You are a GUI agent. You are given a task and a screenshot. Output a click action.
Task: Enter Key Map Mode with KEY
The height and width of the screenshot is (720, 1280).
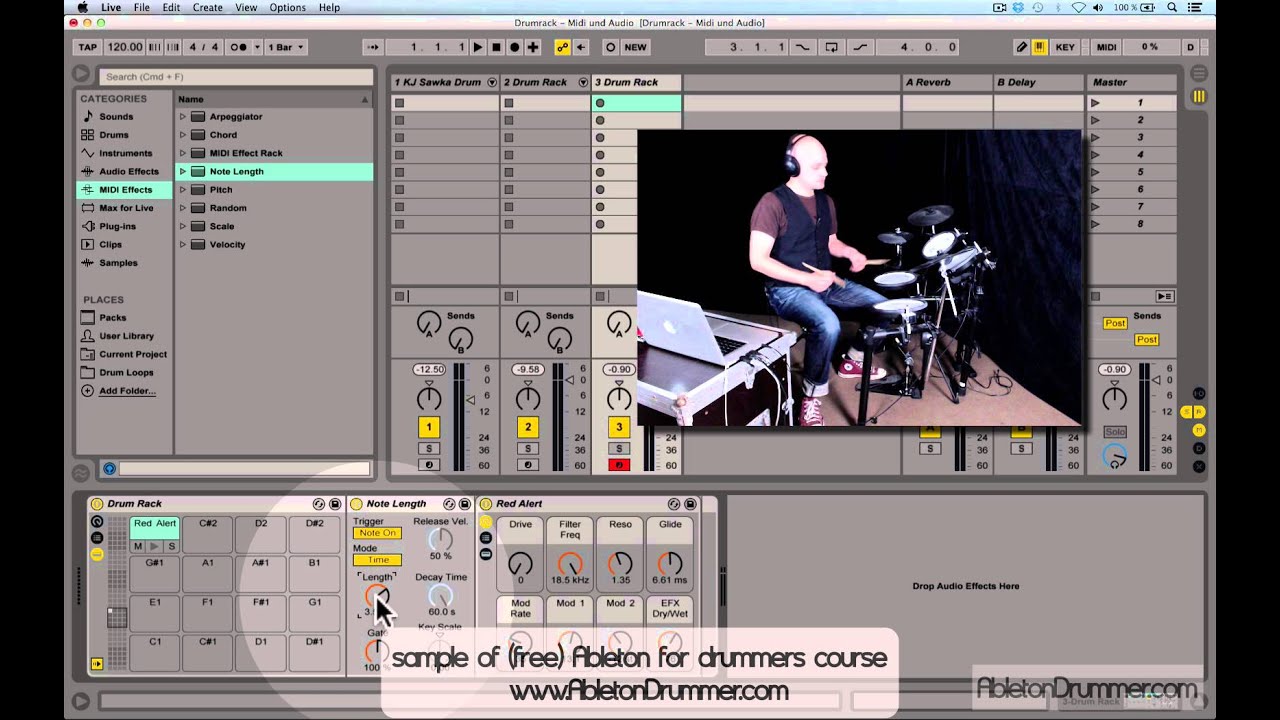pos(1065,47)
